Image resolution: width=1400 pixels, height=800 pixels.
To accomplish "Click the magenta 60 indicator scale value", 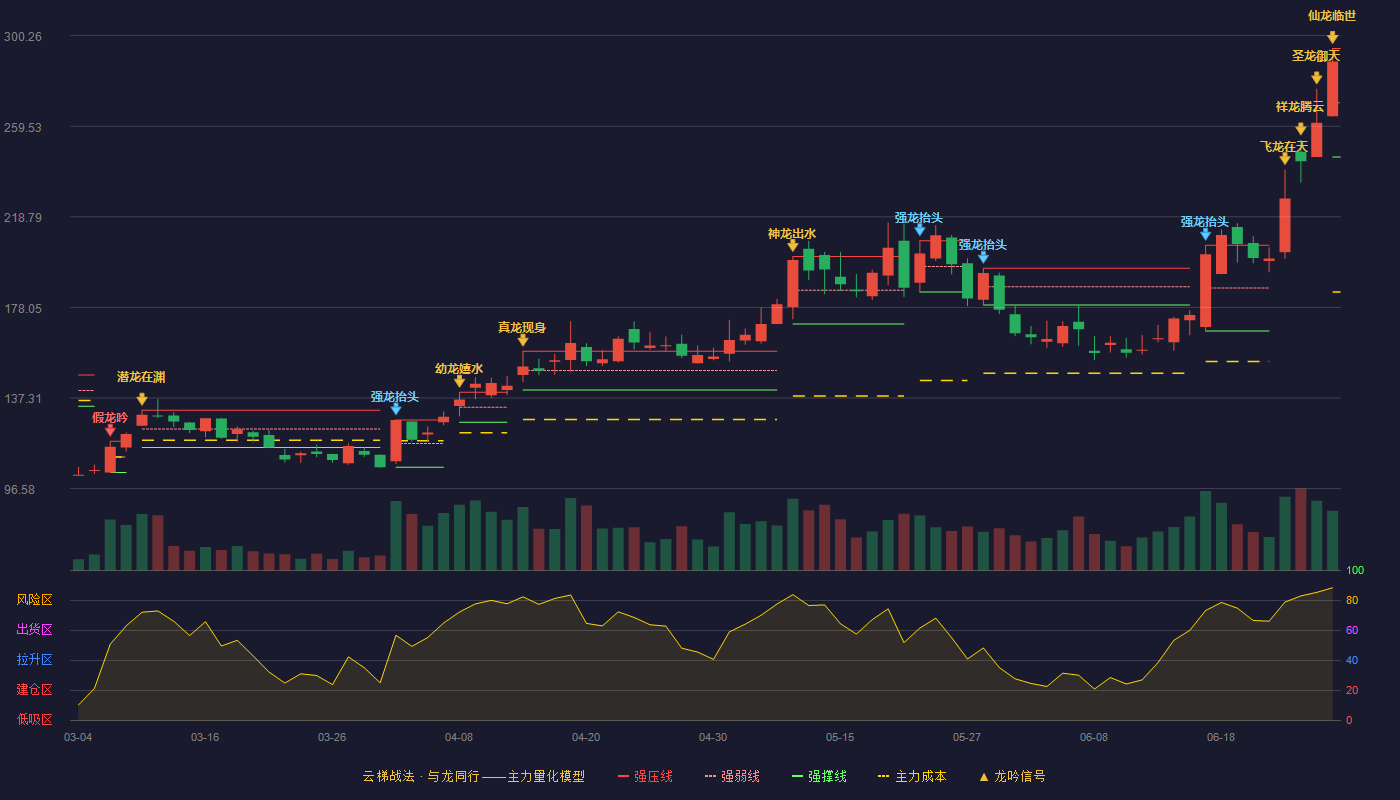I will click(x=1352, y=631).
